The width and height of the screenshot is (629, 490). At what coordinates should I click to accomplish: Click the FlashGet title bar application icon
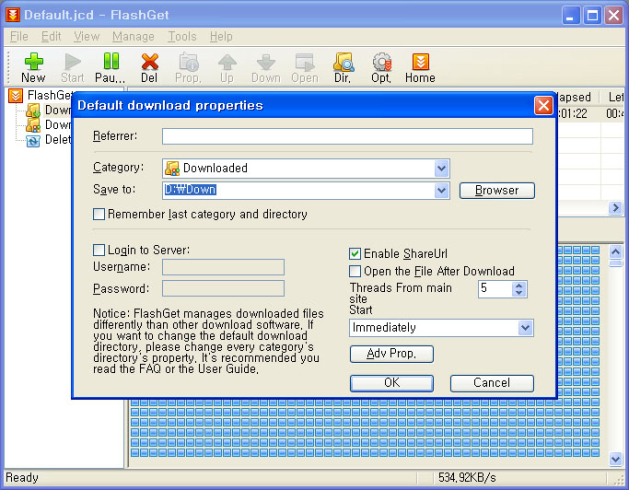pyautogui.click(x=12, y=15)
